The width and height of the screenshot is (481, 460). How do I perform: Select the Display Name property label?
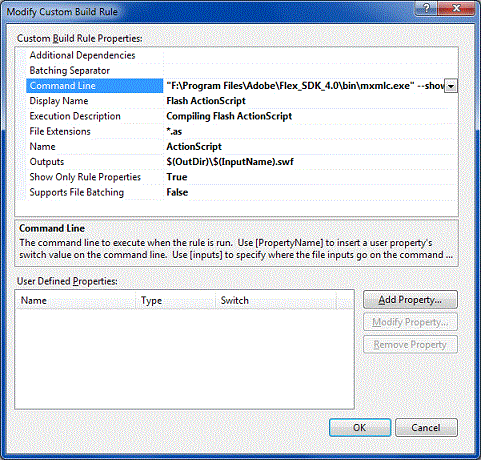pyautogui.click(x=59, y=101)
